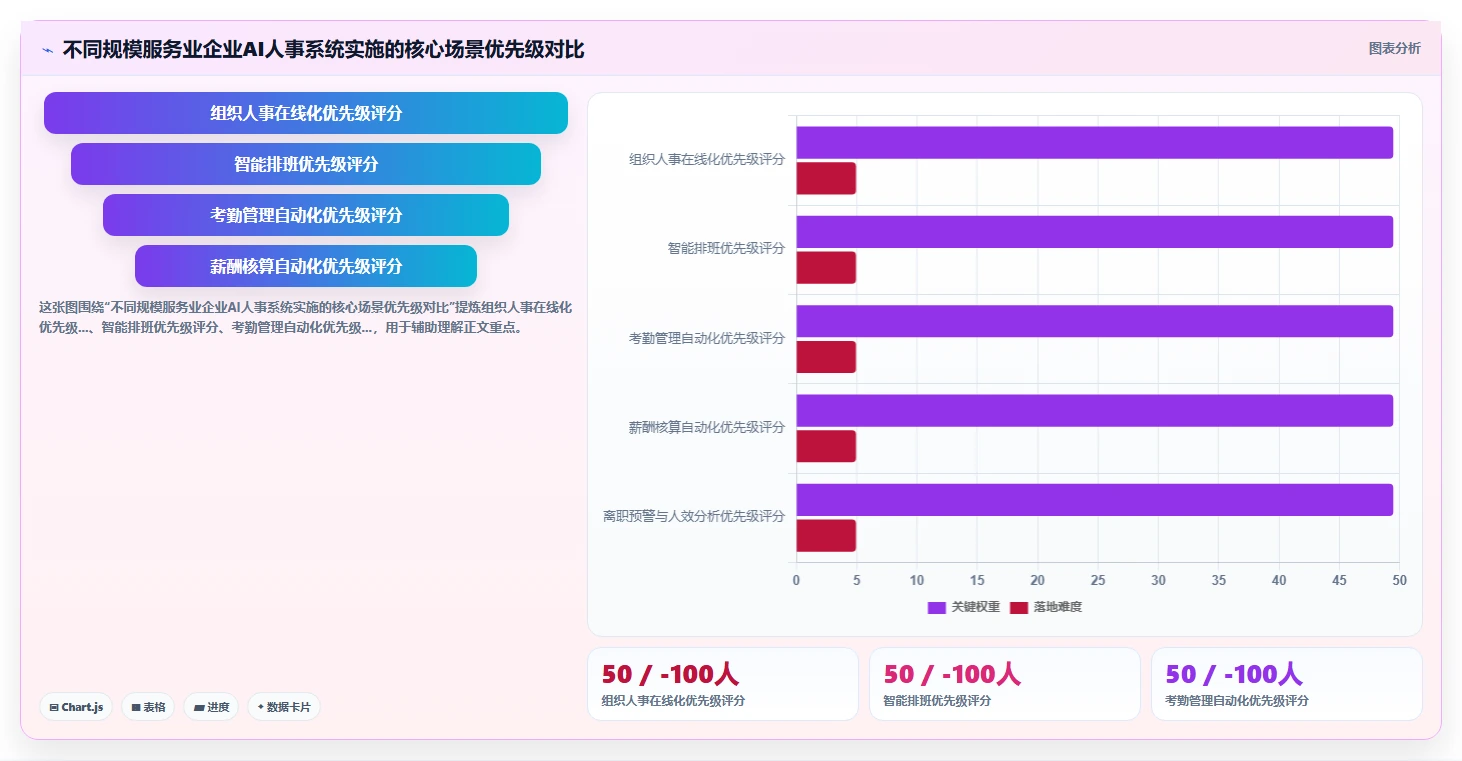
Task: Click red bar for 智能排班优先级评分
Action: pos(826,268)
